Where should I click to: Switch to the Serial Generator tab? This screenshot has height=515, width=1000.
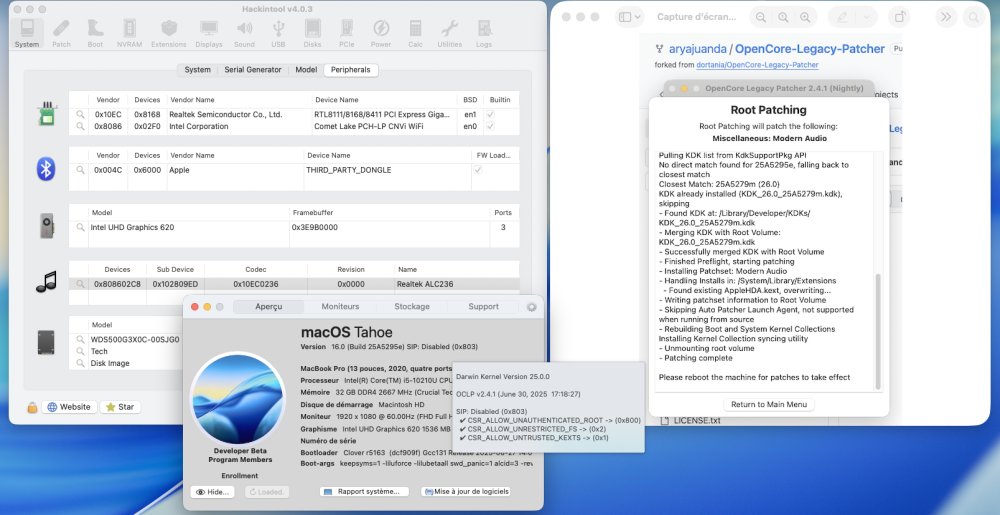[x=253, y=70]
